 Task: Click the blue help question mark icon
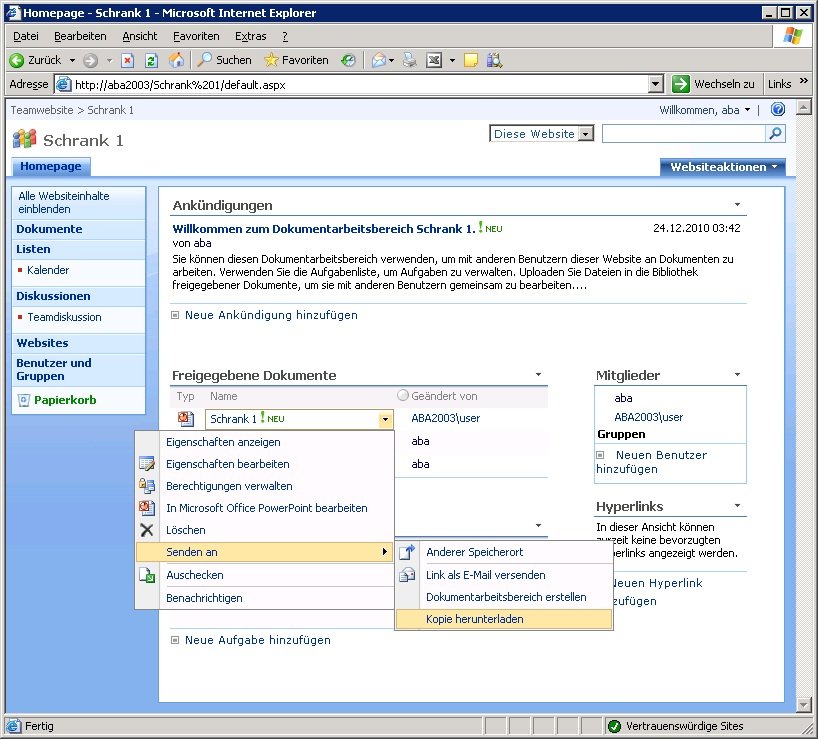pos(778,109)
